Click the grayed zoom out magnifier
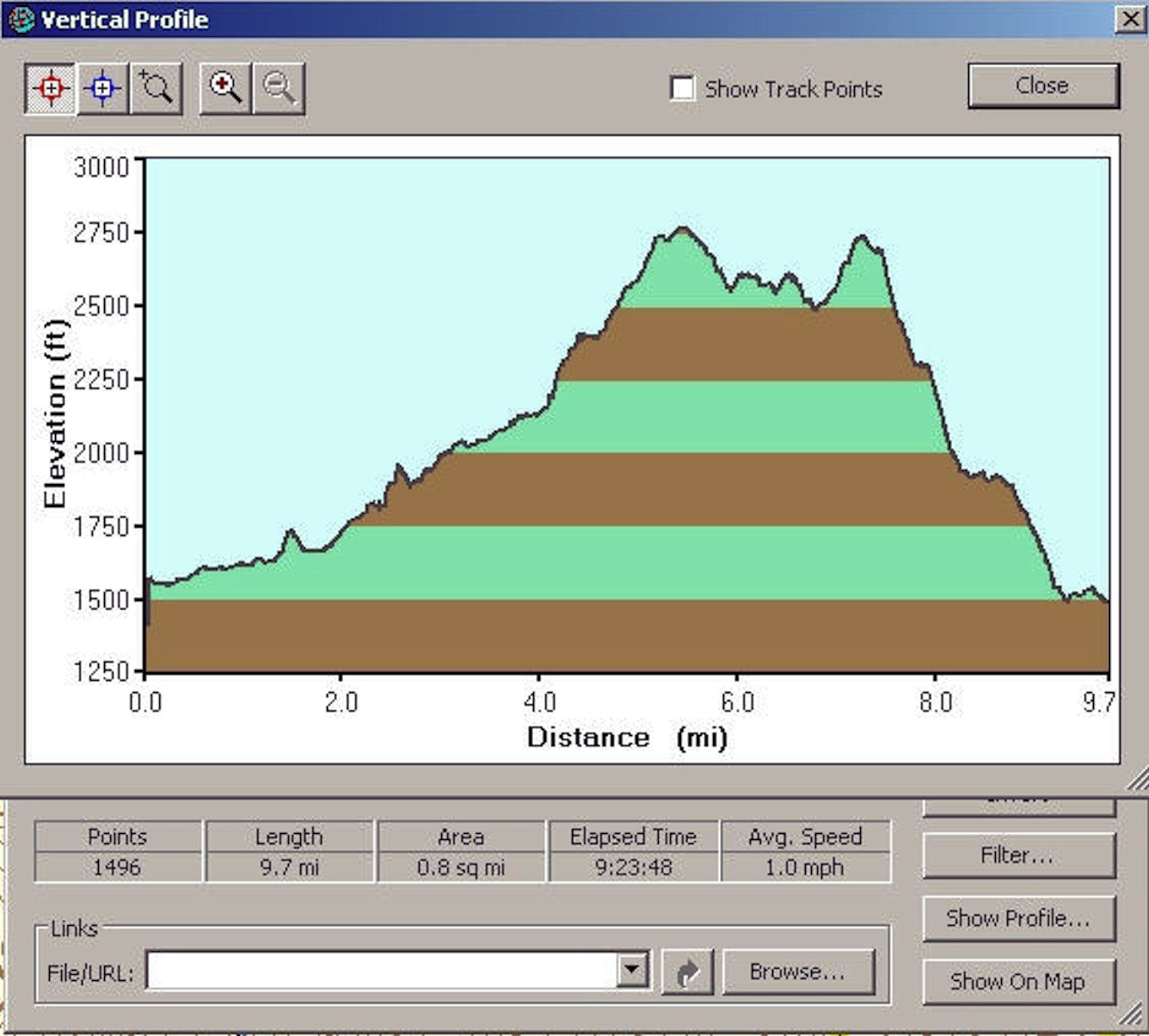The width and height of the screenshot is (1149, 1036). pos(279,89)
